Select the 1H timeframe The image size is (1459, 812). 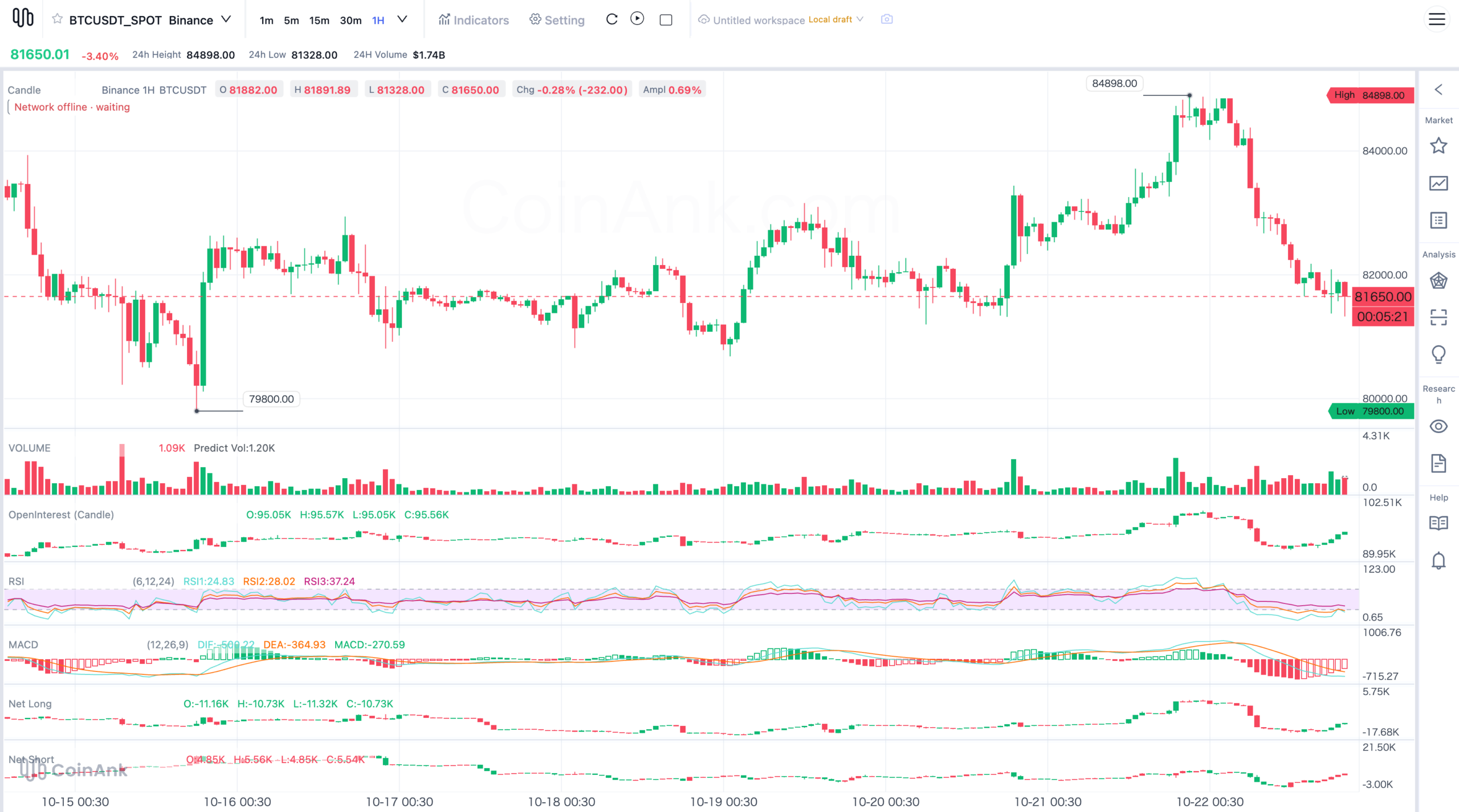pos(378,21)
